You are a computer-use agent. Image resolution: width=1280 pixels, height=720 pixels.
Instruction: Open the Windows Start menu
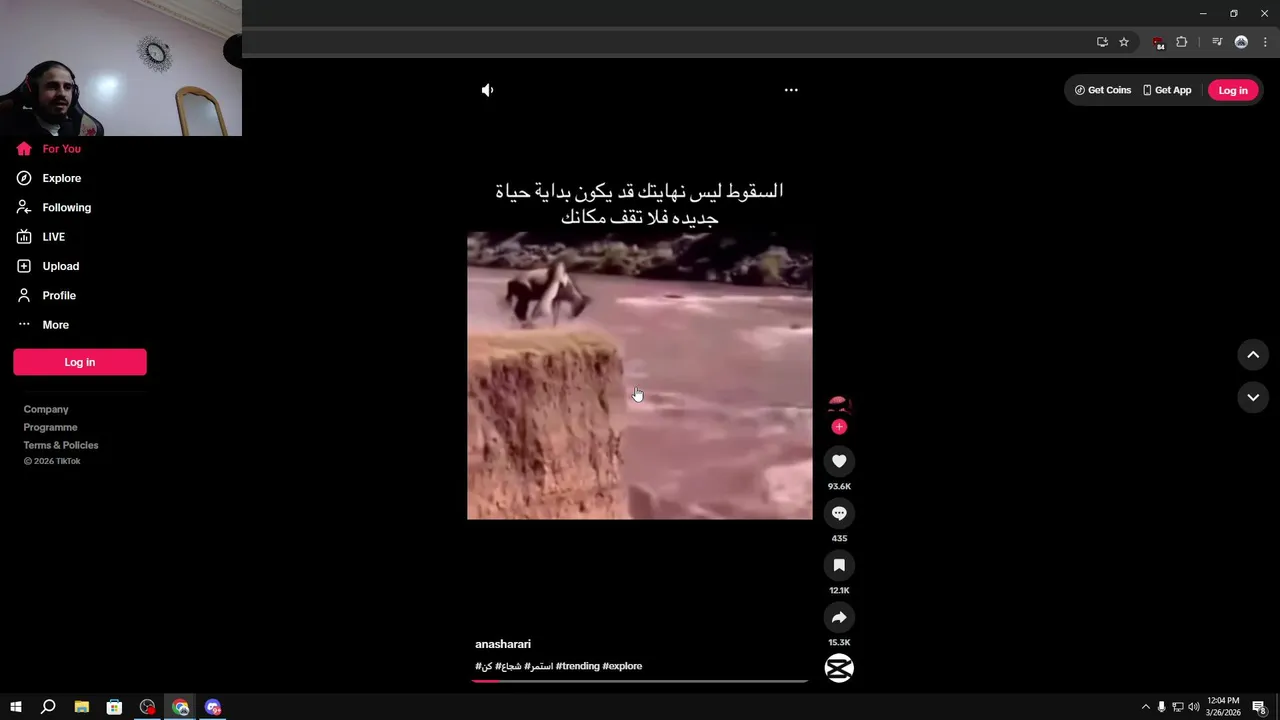pyautogui.click(x=16, y=707)
